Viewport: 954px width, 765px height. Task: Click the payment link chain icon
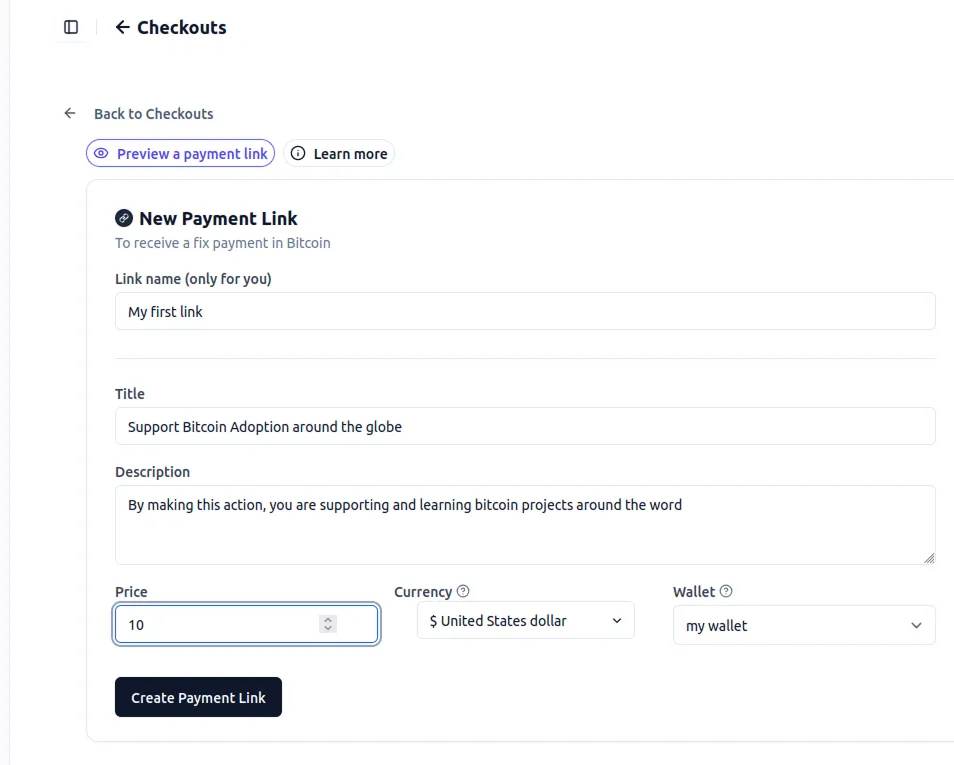pos(124,217)
